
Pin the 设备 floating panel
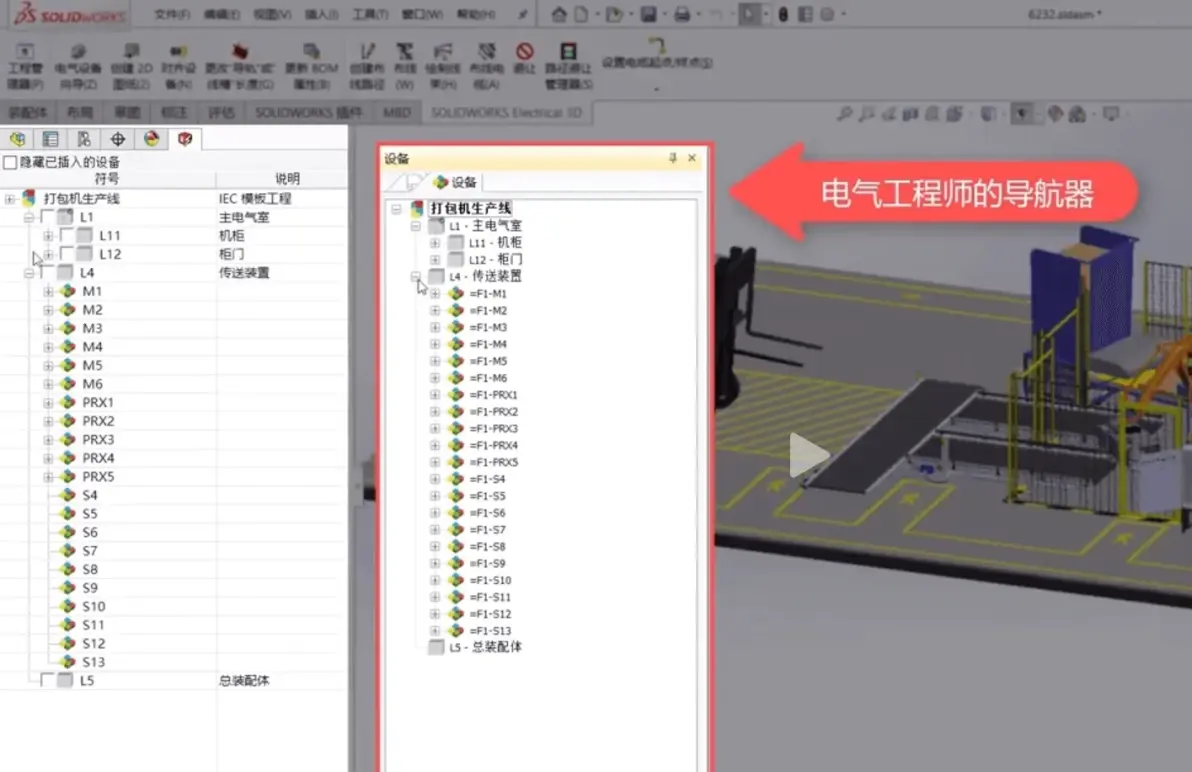tap(673, 158)
